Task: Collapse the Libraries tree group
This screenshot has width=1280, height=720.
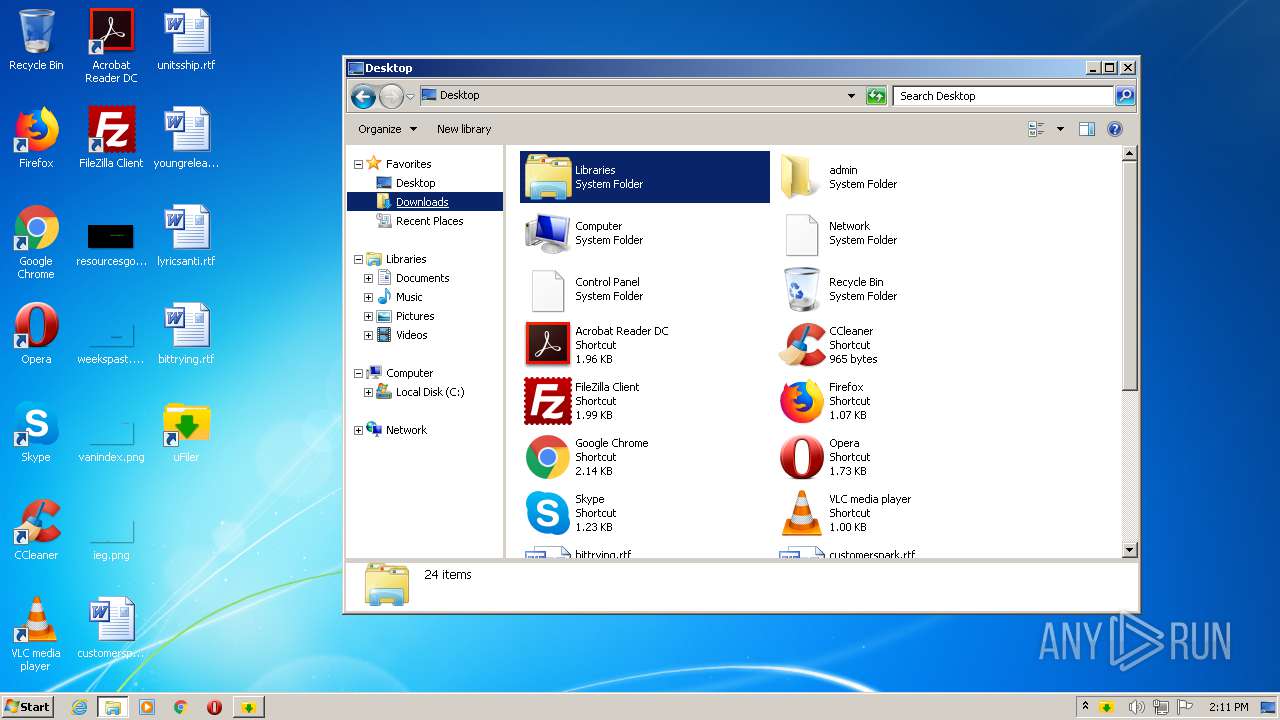Action: (358, 259)
